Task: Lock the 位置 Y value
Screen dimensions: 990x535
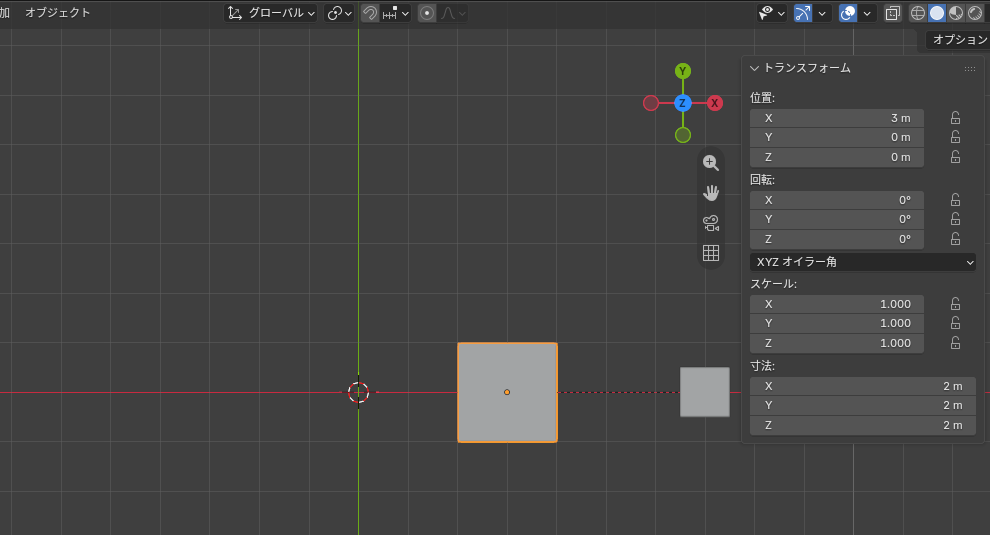Action: click(955, 137)
